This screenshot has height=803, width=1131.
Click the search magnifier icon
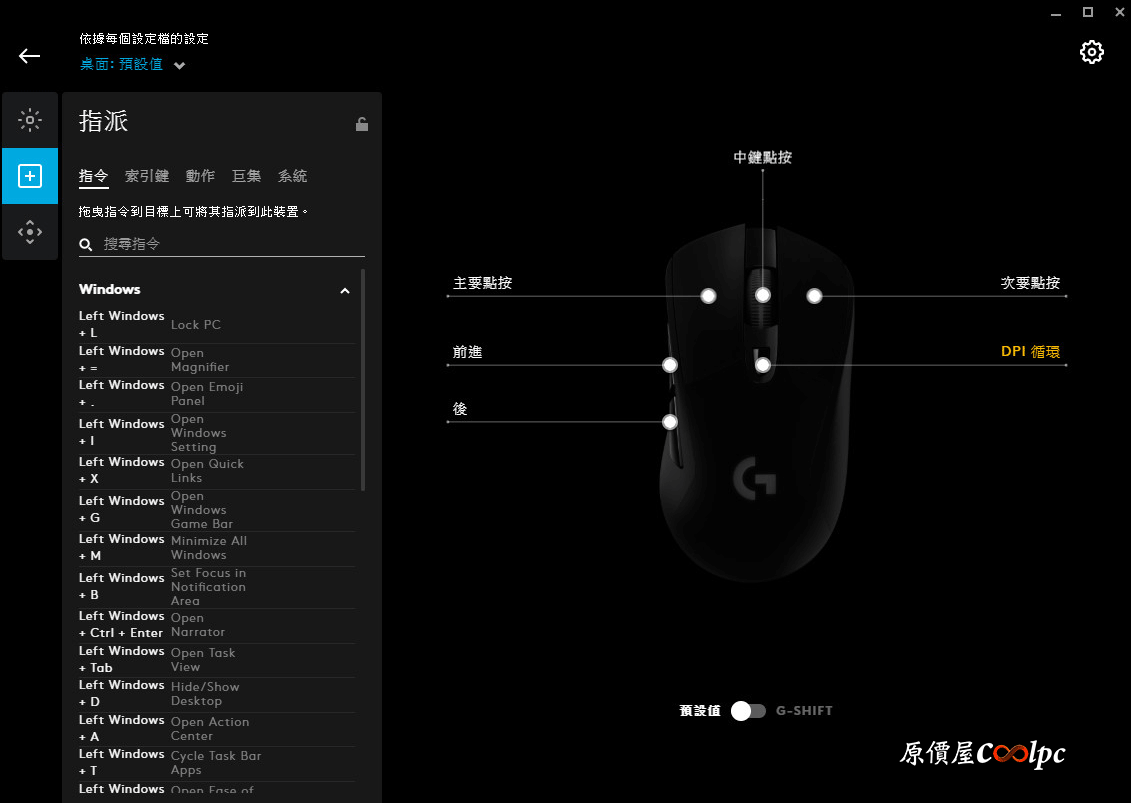tap(86, 245)
